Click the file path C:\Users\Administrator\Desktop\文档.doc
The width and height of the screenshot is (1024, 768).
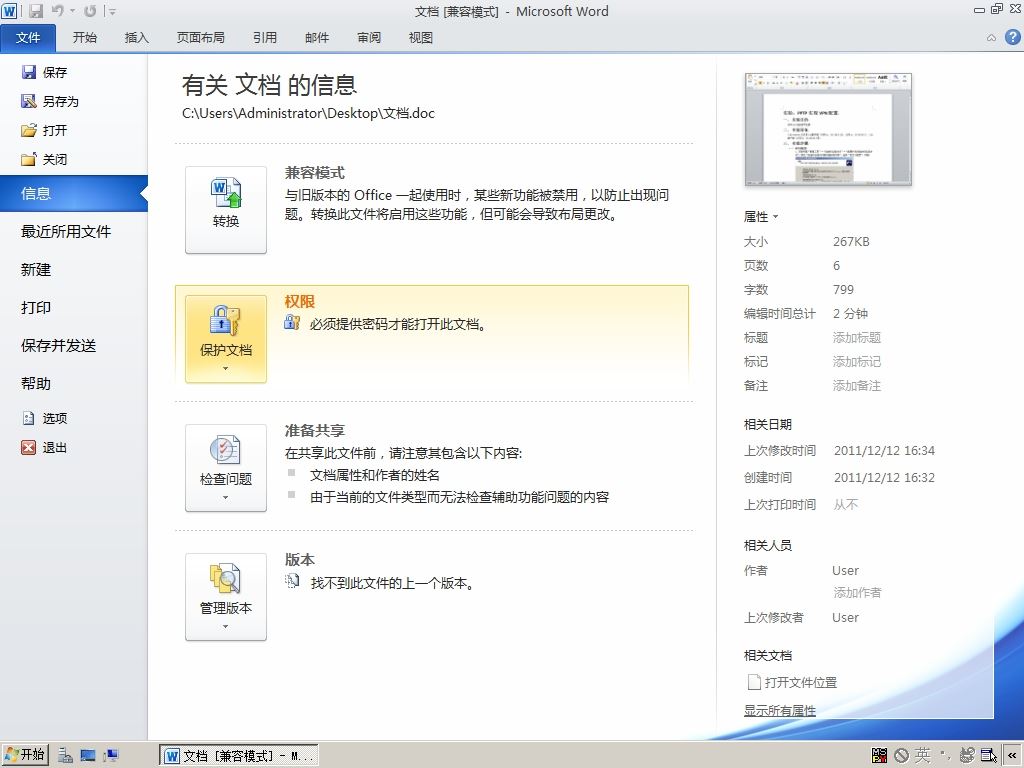(x=308, y=113)
